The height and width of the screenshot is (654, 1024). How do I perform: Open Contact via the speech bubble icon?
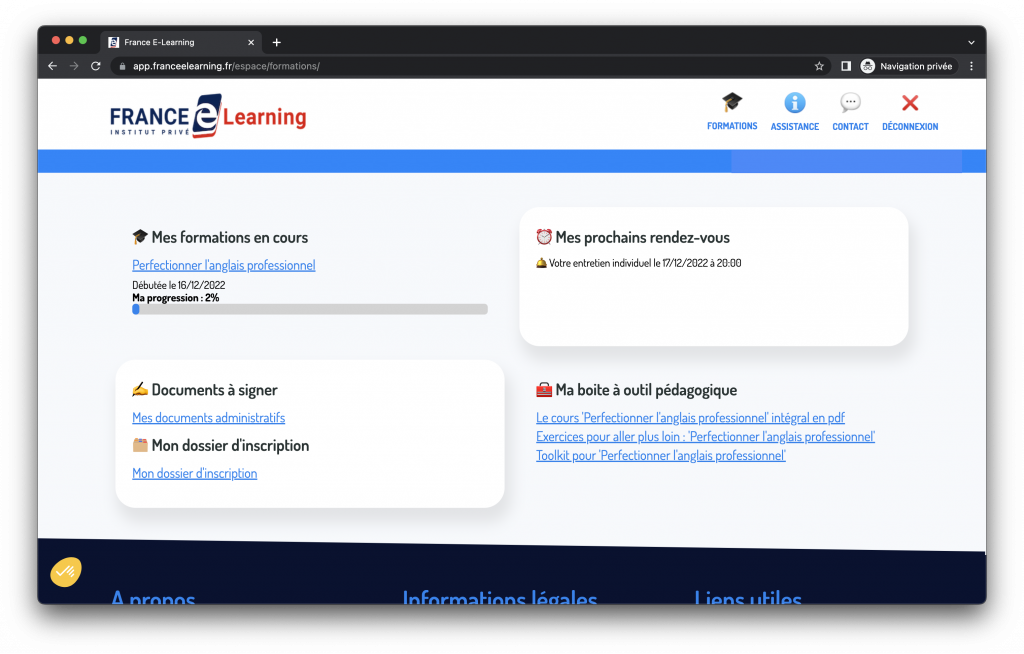coord(850,103)
